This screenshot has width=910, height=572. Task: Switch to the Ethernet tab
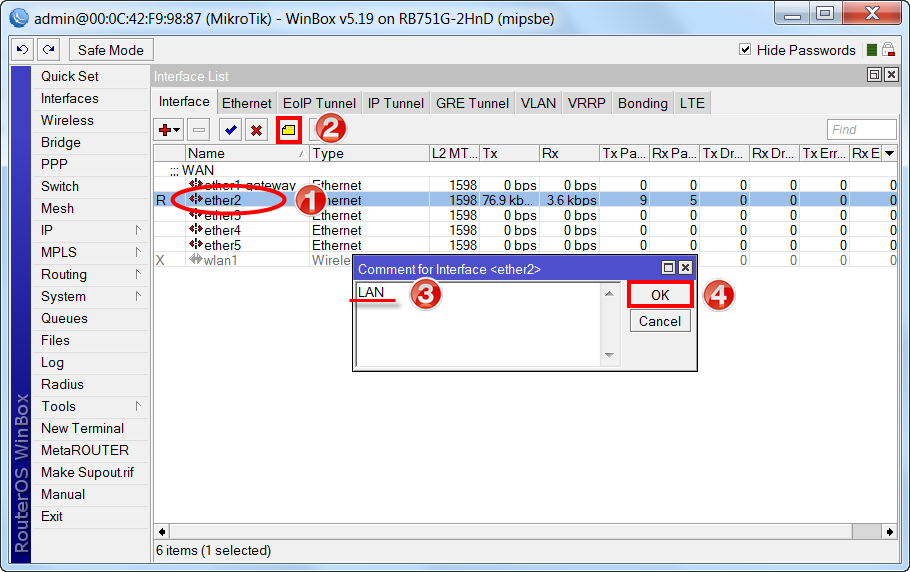pyautogui.click(x=247, y=103)
